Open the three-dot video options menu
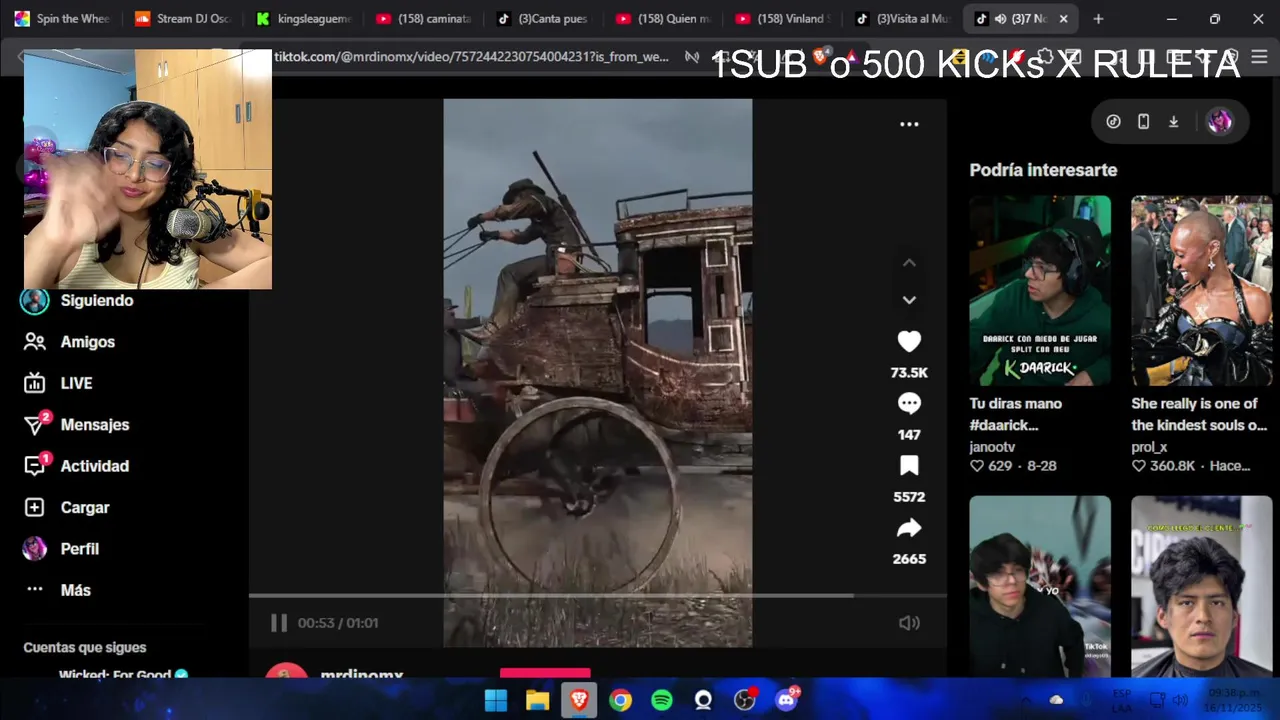This screenshot has width=1280, height=720. (909, 124)
